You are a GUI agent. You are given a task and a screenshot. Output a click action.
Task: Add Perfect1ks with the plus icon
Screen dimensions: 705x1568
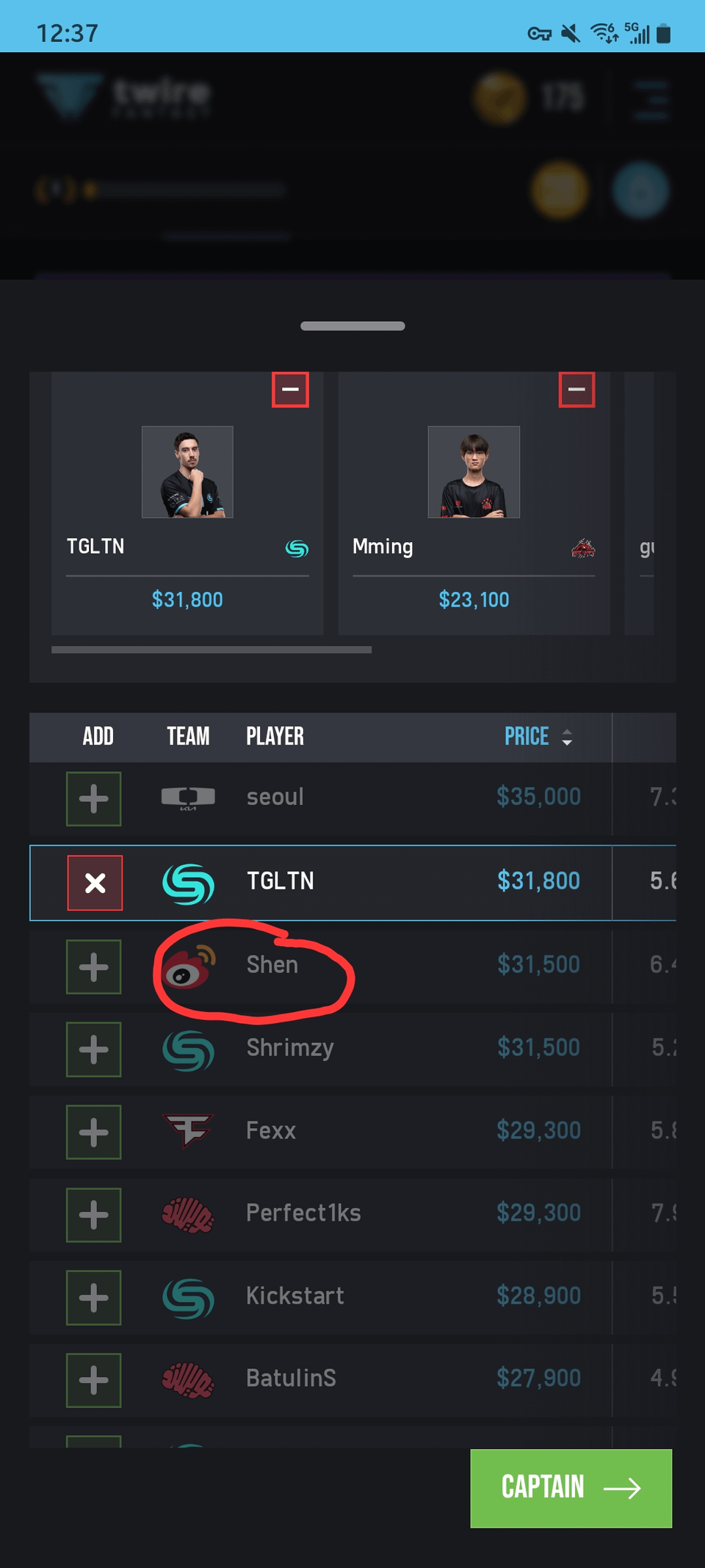tap(93, 1215)
